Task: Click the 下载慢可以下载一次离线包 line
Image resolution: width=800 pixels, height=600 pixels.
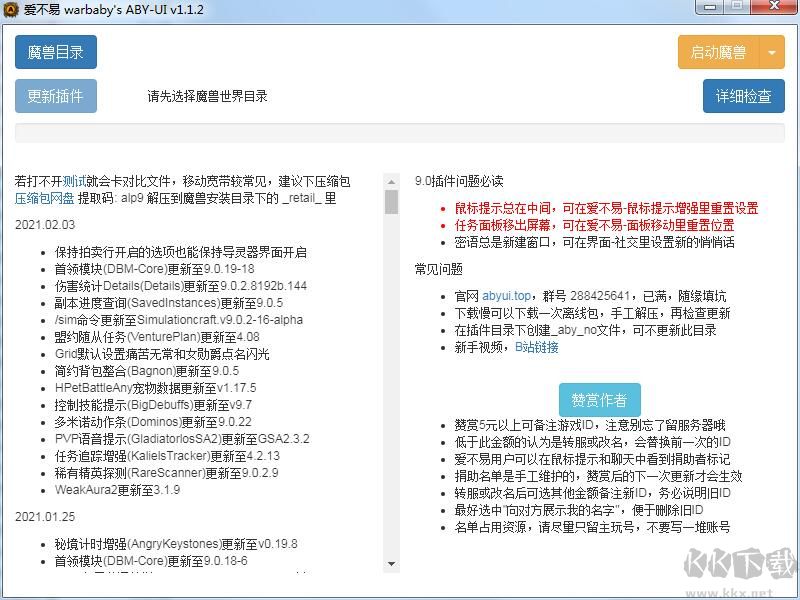Action: [592, 313]
